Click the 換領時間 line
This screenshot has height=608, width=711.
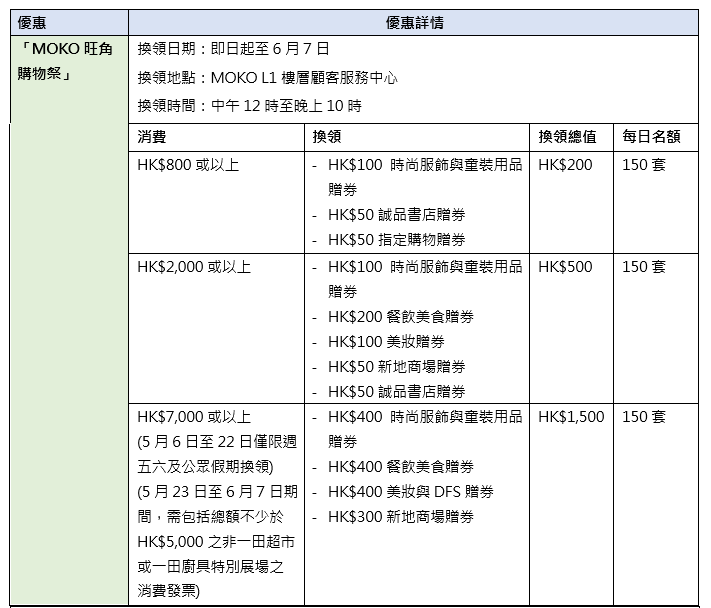249,106
